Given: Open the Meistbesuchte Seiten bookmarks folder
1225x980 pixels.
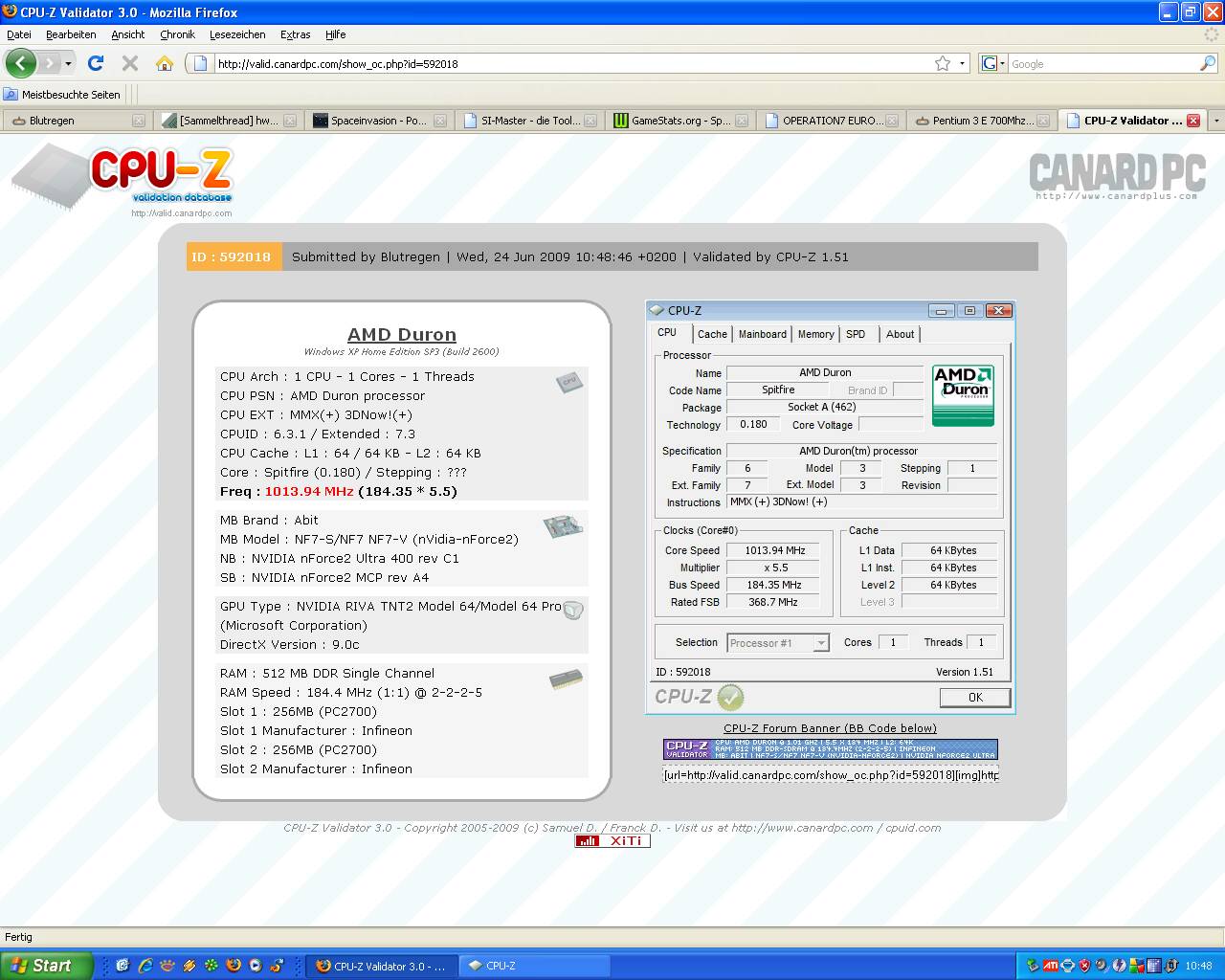Looking at the screenshot, I should point(62,95).
